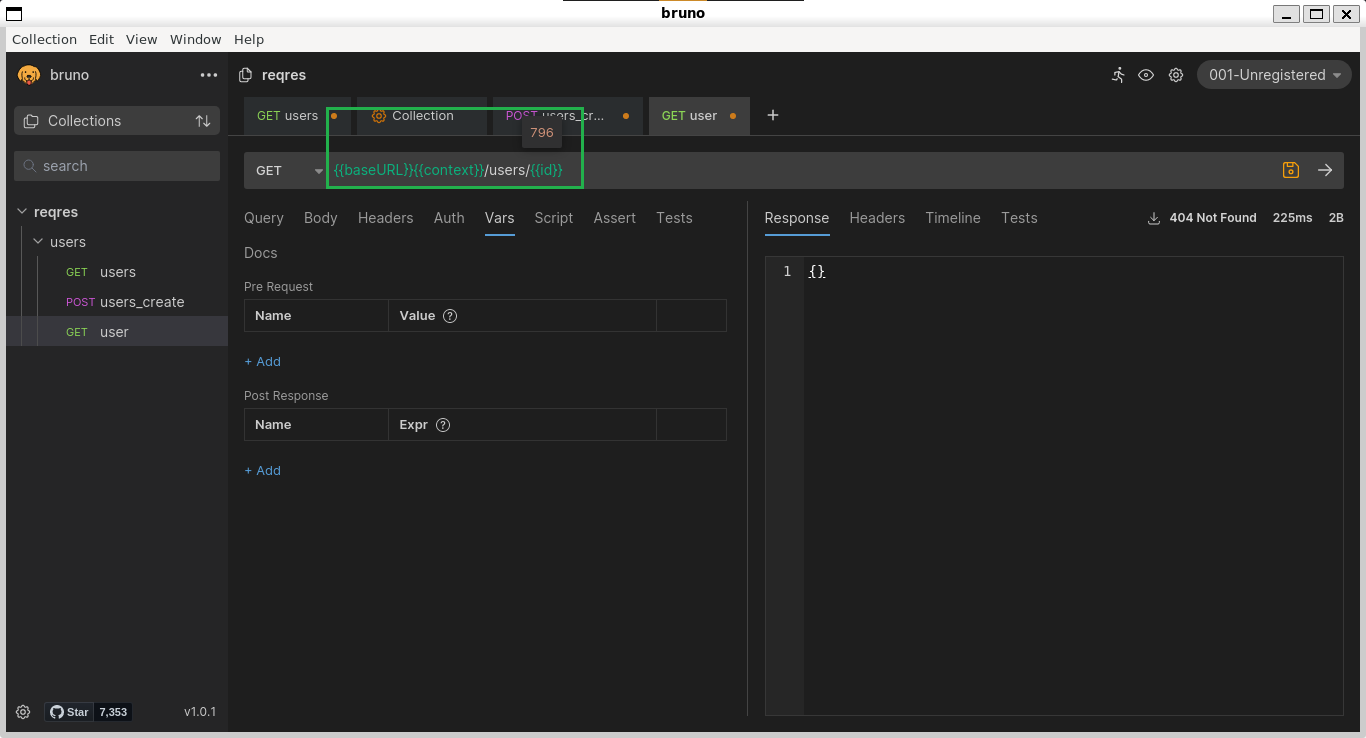Screen dimensions: 1366x738
Task: Open the 001-Unregistered environment dropdown
Action: (1272, 74)
